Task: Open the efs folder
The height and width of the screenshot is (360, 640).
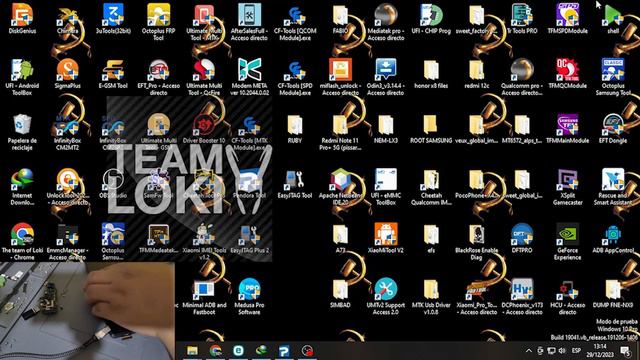Action: (431, 235)
